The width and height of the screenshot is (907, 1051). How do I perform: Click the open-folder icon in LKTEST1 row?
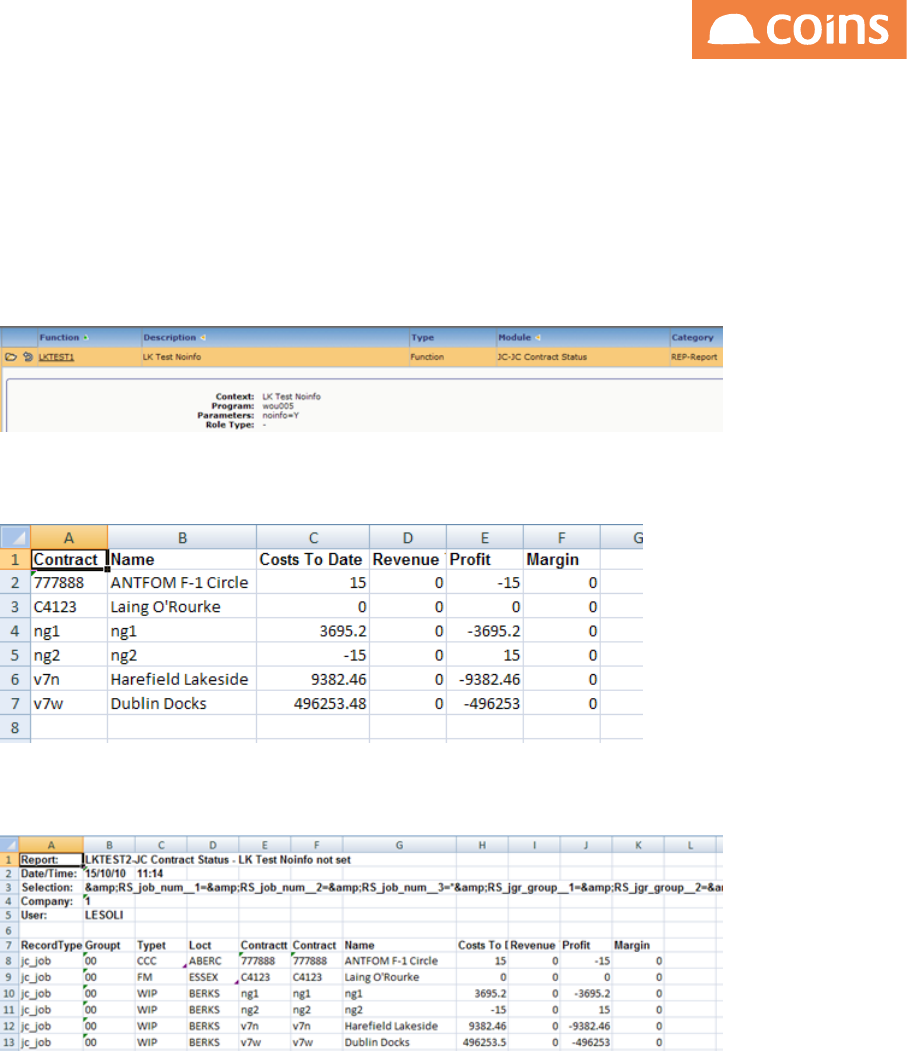11,357
